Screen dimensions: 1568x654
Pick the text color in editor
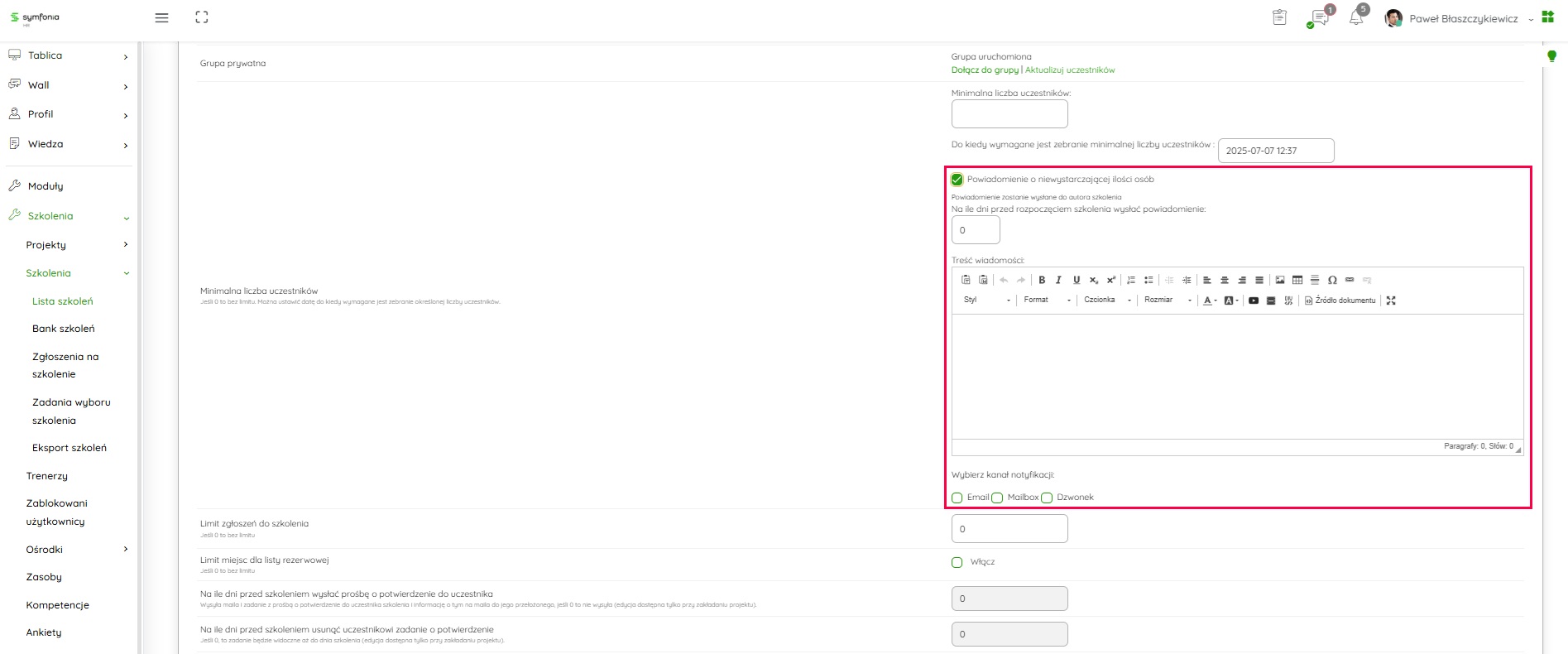click(1208, 301)
